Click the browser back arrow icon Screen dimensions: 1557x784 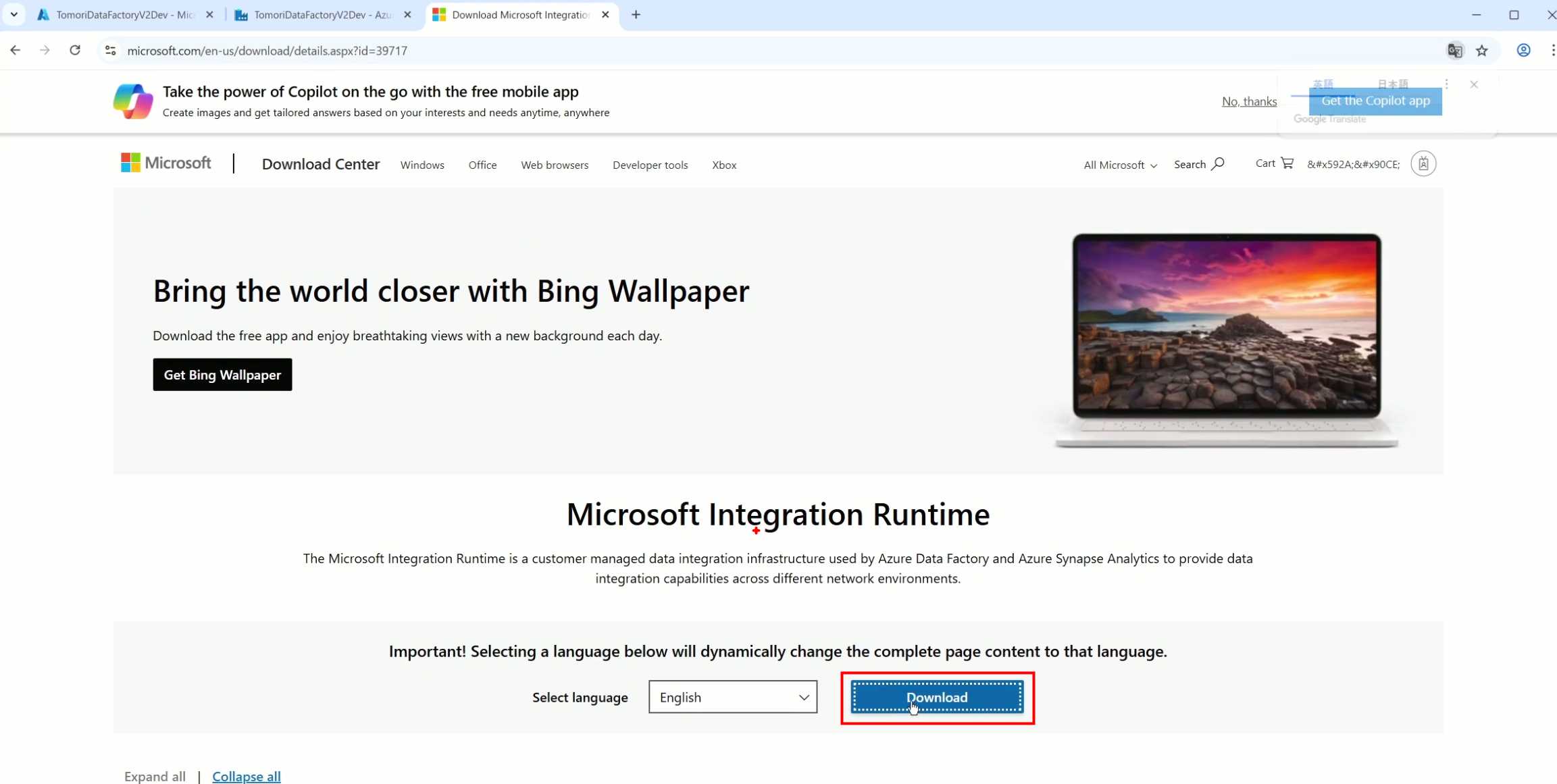coord(16,51)
